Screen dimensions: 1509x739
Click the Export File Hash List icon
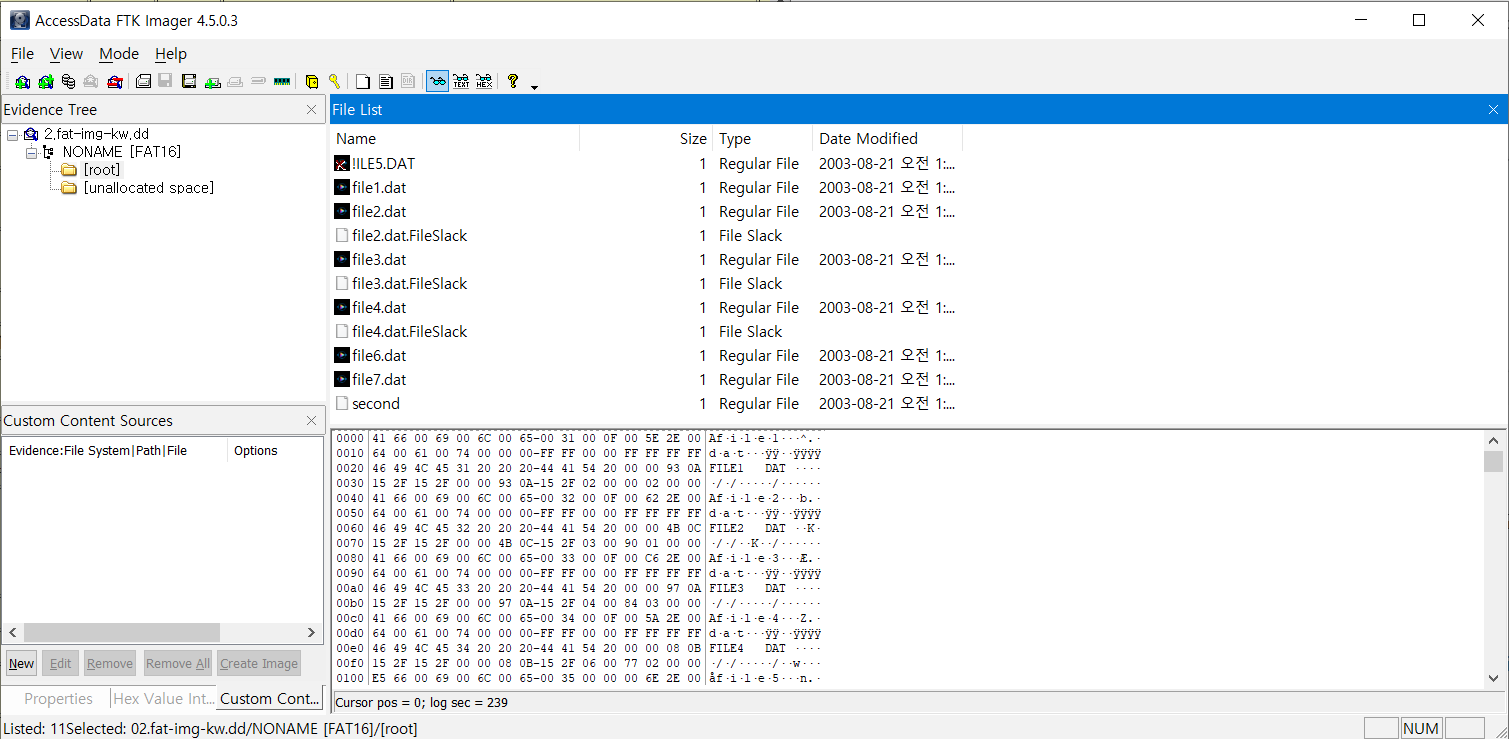[x=385, y=82]
